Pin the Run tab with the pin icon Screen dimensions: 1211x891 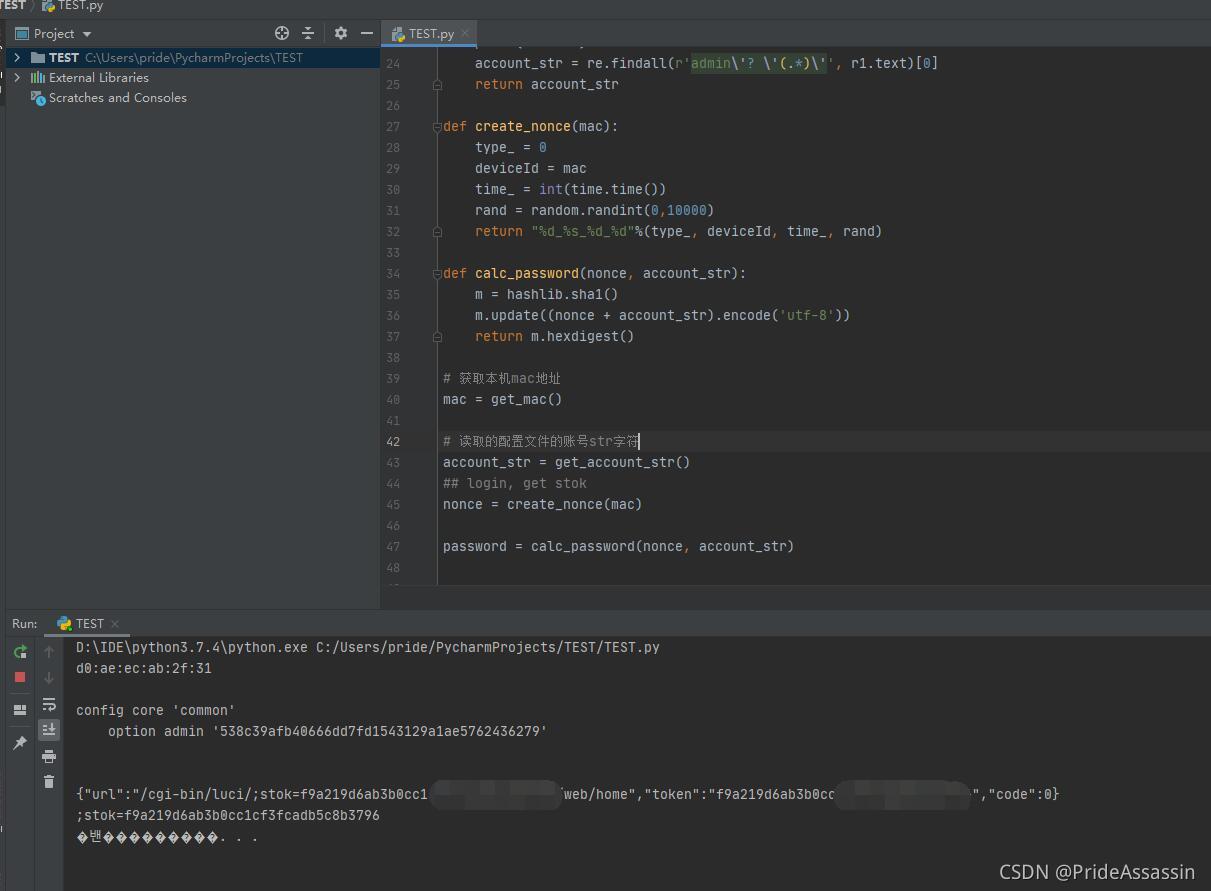(20, 743)
